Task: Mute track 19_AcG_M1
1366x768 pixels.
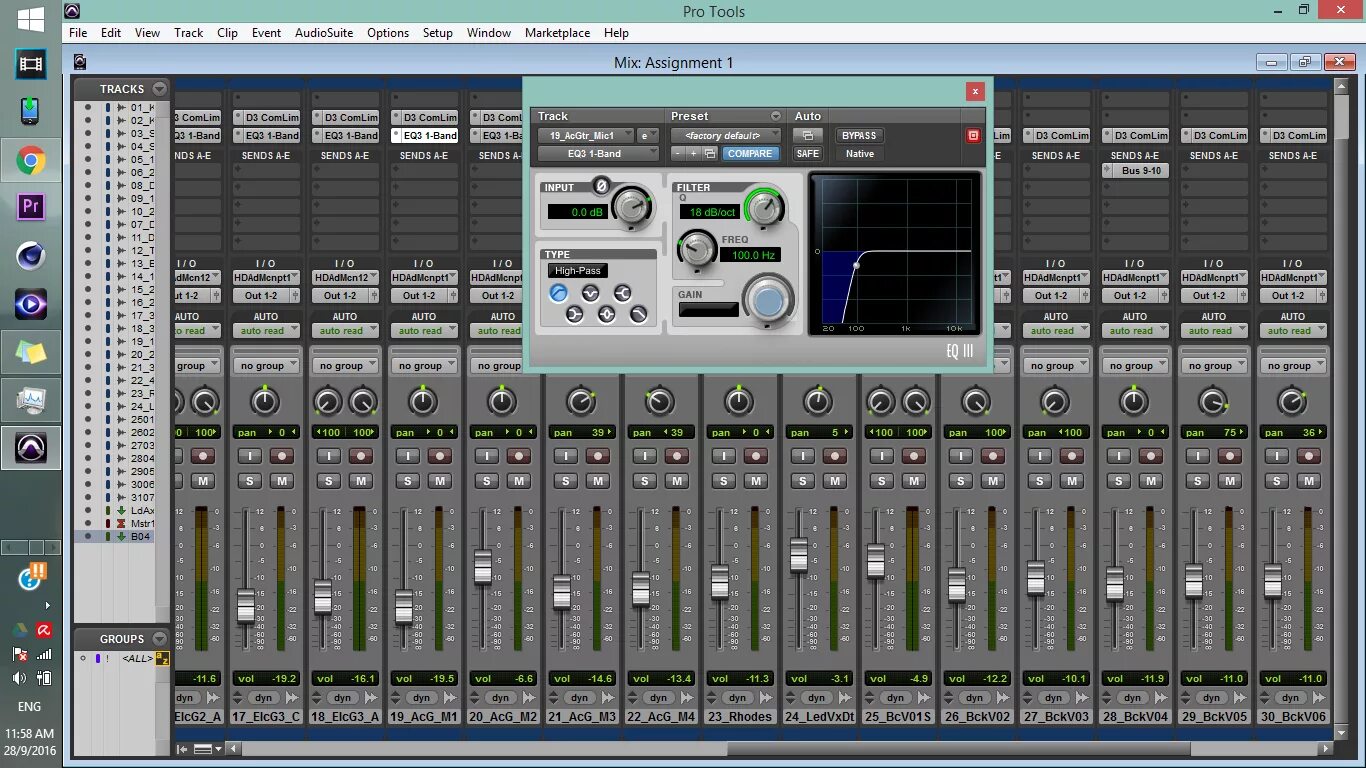Action: click(x=439, y=481)
